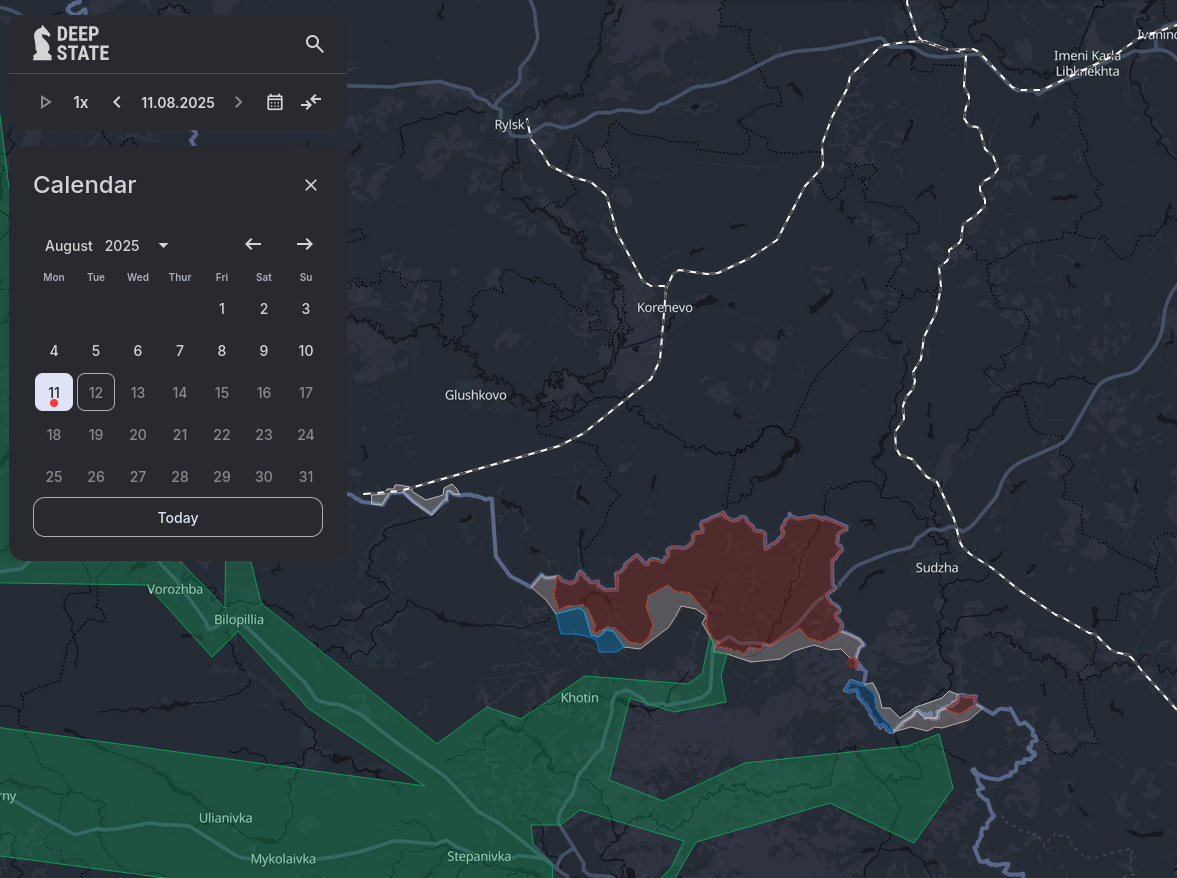This screenshot has width=1177, height=878.
Task: Click the Bilopillia town label
Action: [x=239, y=619]
